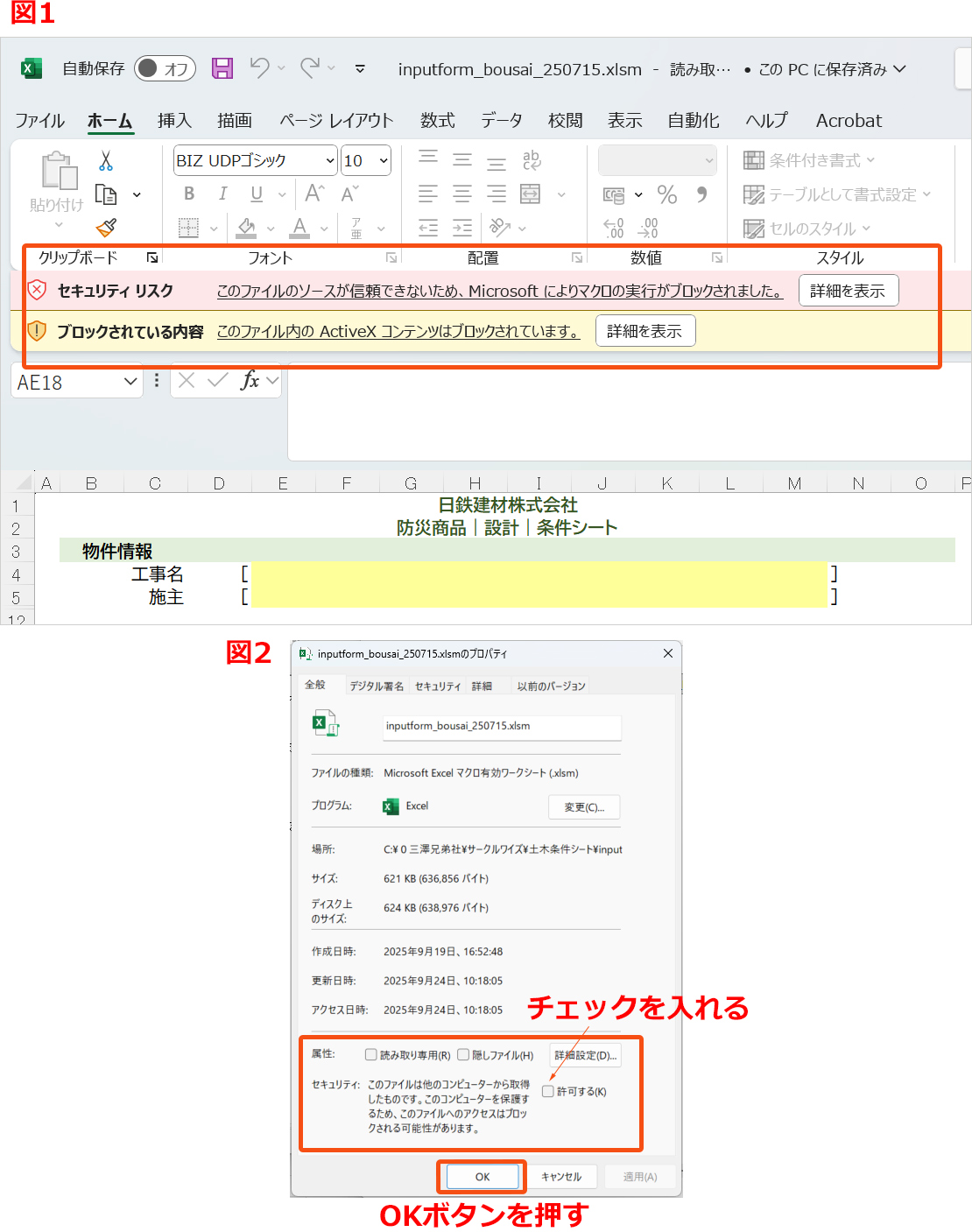The height and width of the screenshot is (1232, 972).
Task: Click the Cut scissors icon
Action: click(x=106, y=161)
